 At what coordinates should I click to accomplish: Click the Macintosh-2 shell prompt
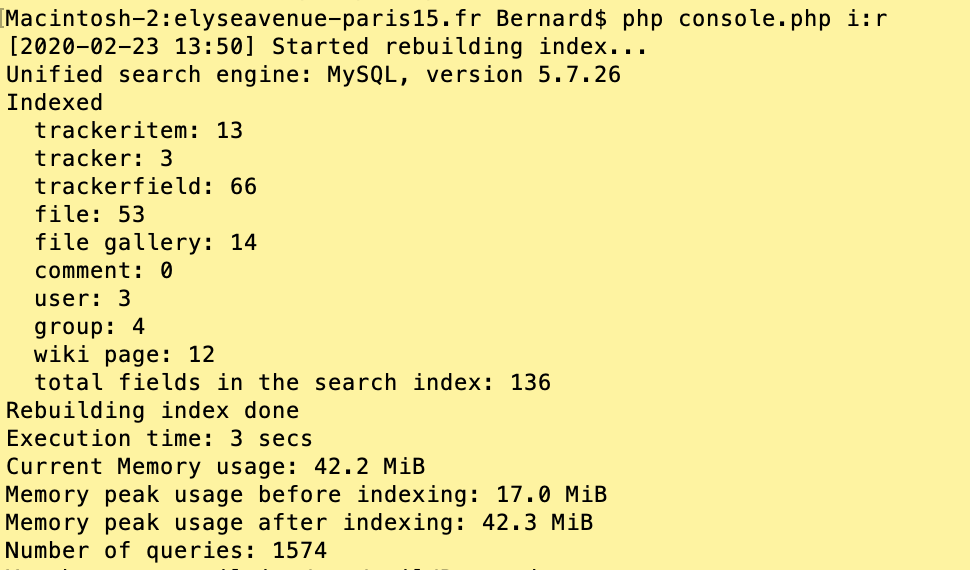(x=306, y=19)
